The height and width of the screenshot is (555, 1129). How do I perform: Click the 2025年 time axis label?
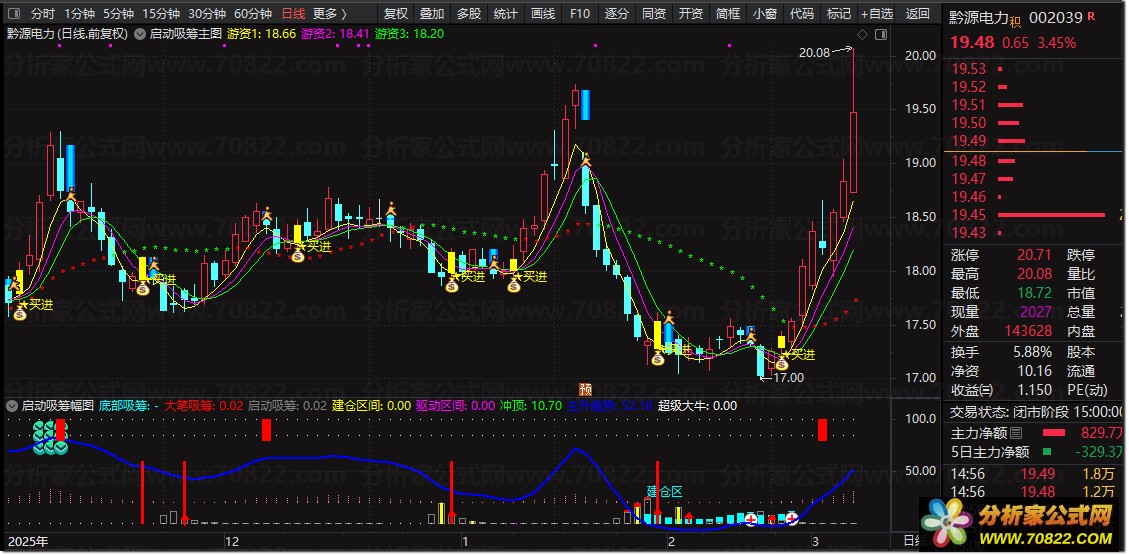[x=27, y=541]
